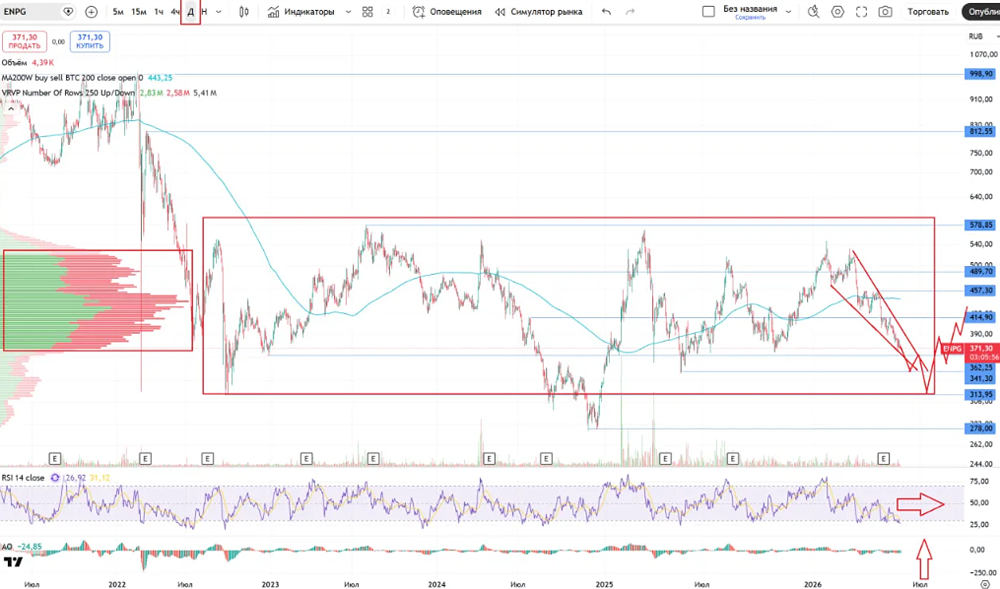Open the Индикаторы indicators dialog
Screen dimensions: 1000x589
tap(300, 11)
